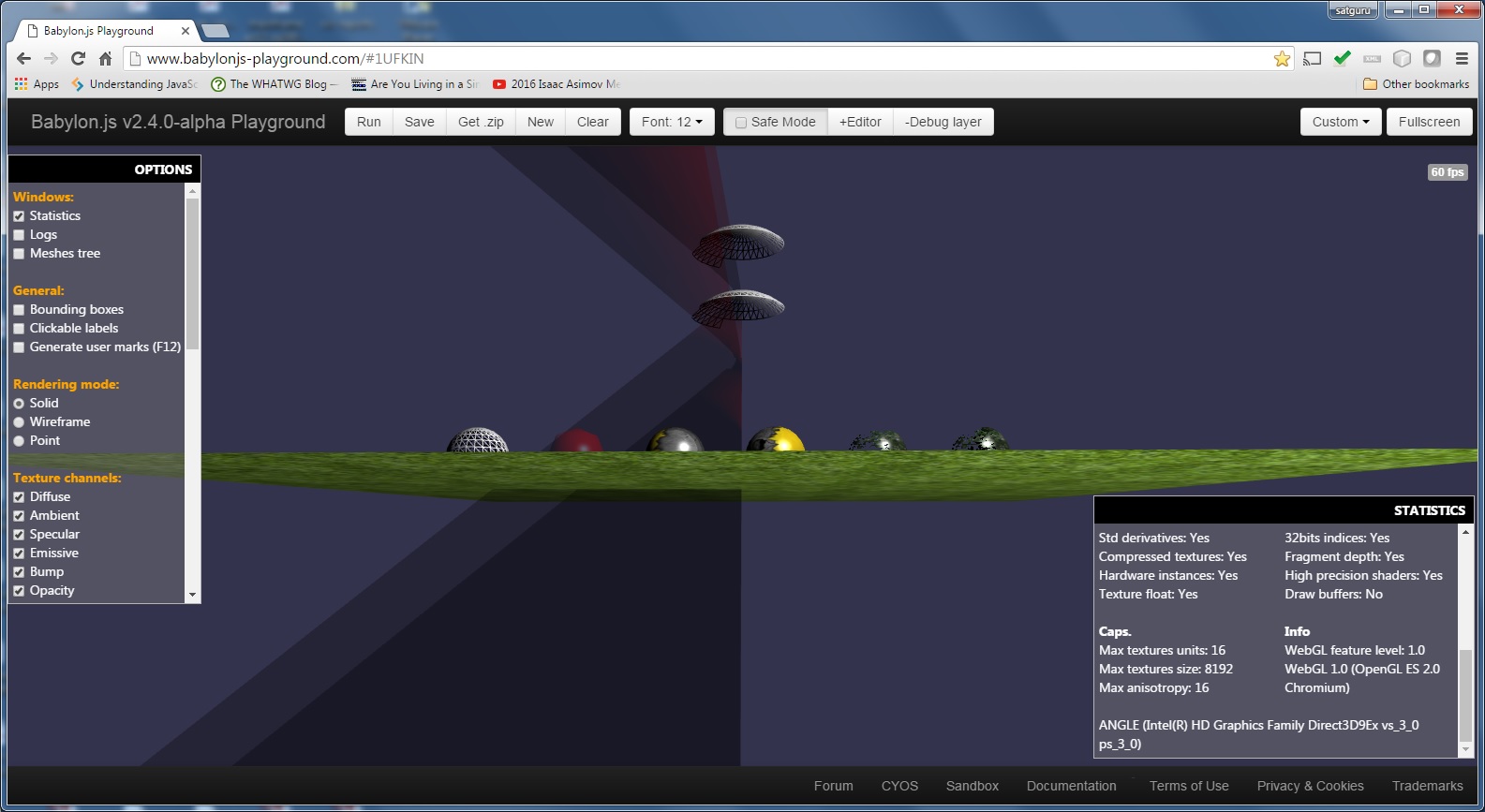Open Privacy & Cookies footer link
The height and width of the screenshot is (812, 1485).
(x=1311, y=786)
